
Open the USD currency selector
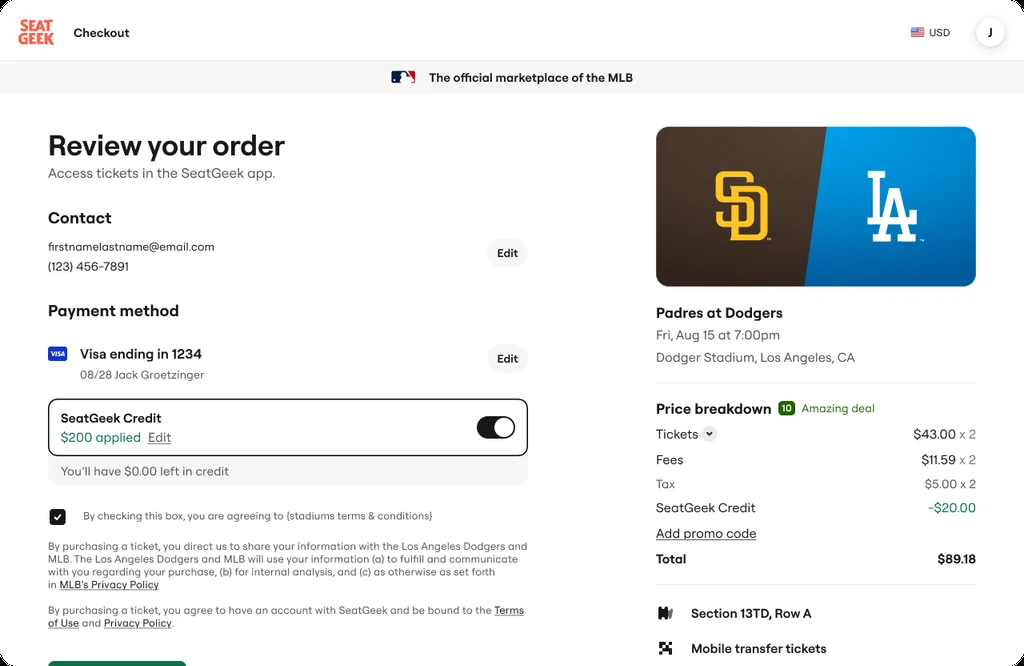click(931, 33)
